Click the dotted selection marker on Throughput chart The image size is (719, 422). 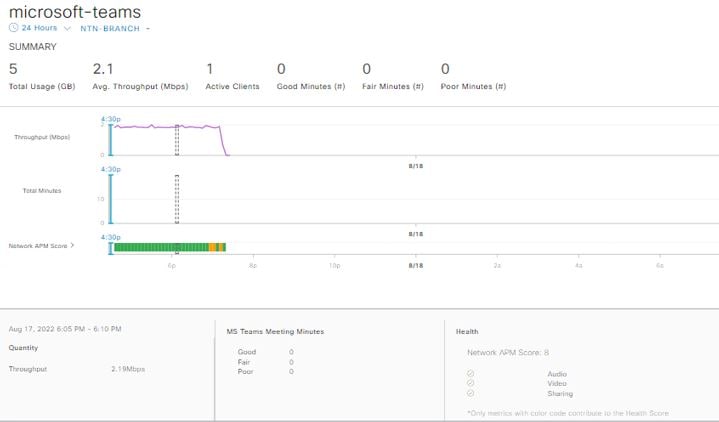pyautogui.click(x=177, y=140)
